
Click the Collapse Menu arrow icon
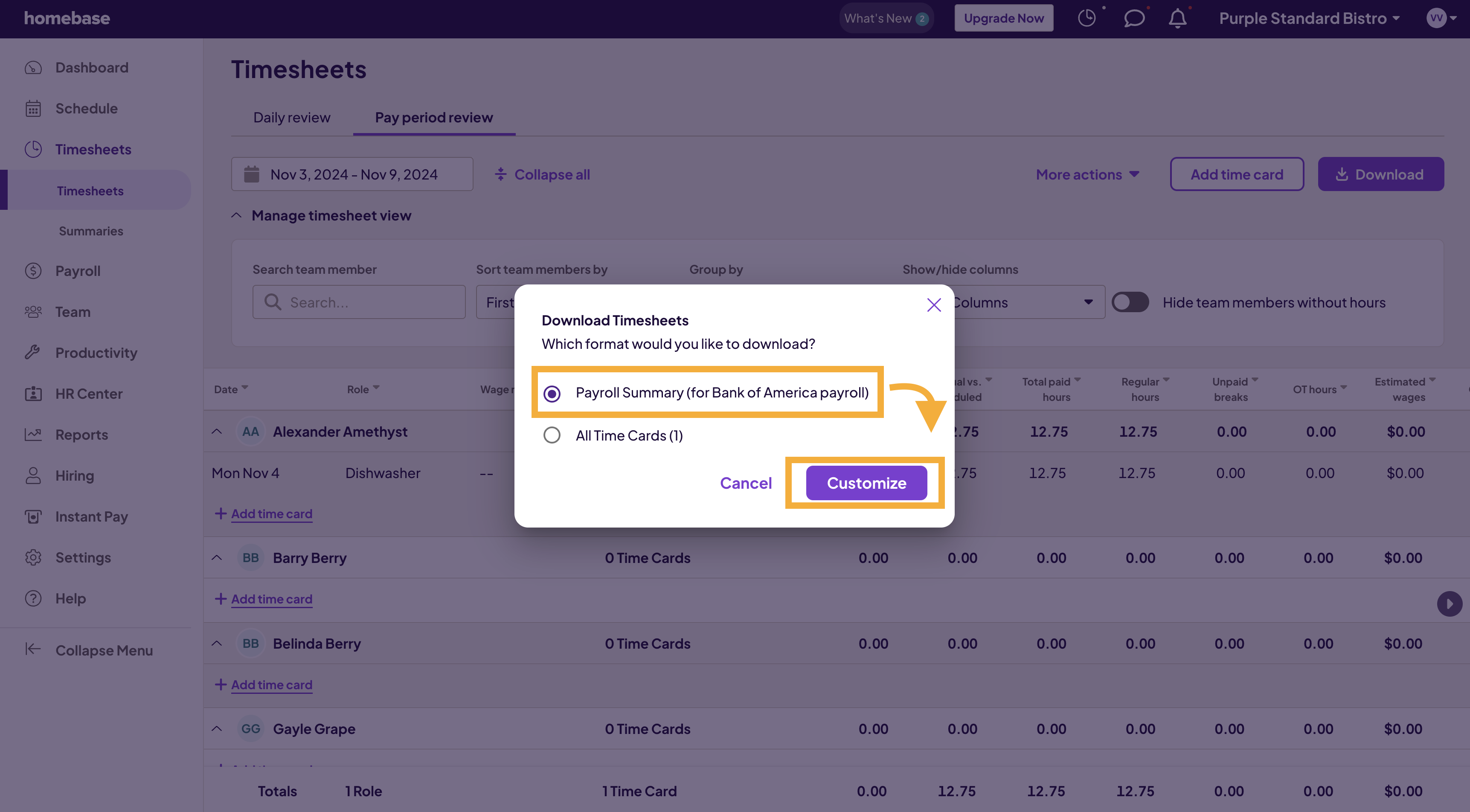[x=33, y=650]
